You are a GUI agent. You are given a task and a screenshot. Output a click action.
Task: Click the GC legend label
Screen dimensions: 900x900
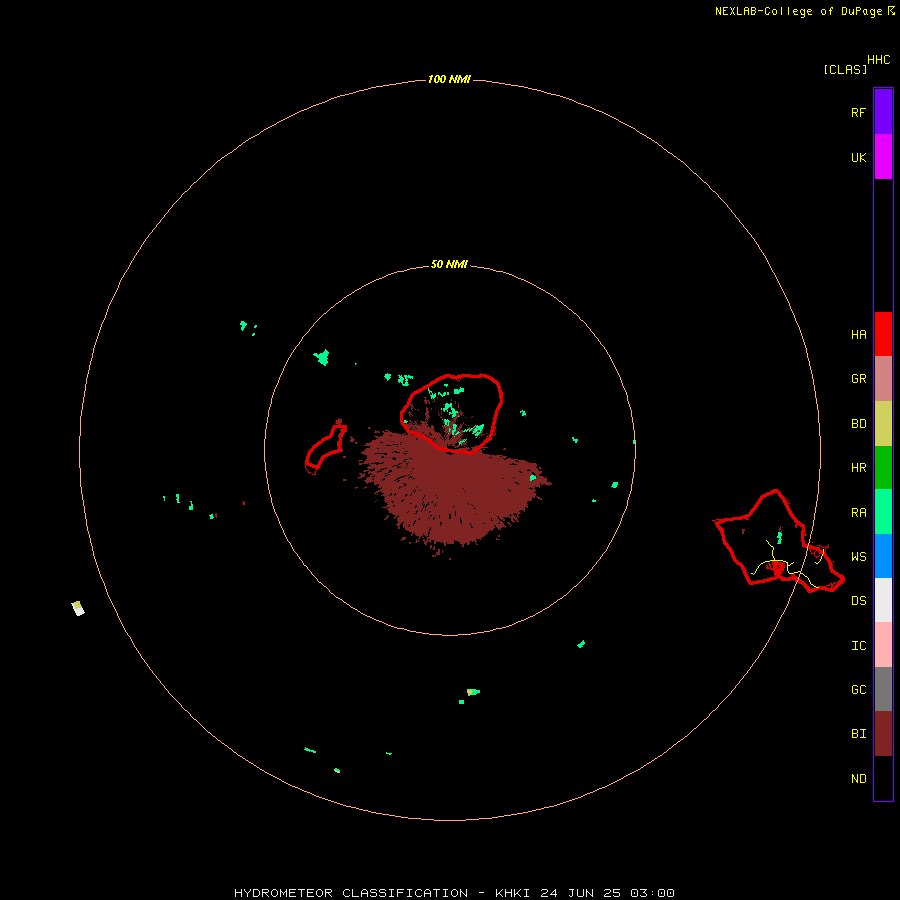tap(858, 690)
